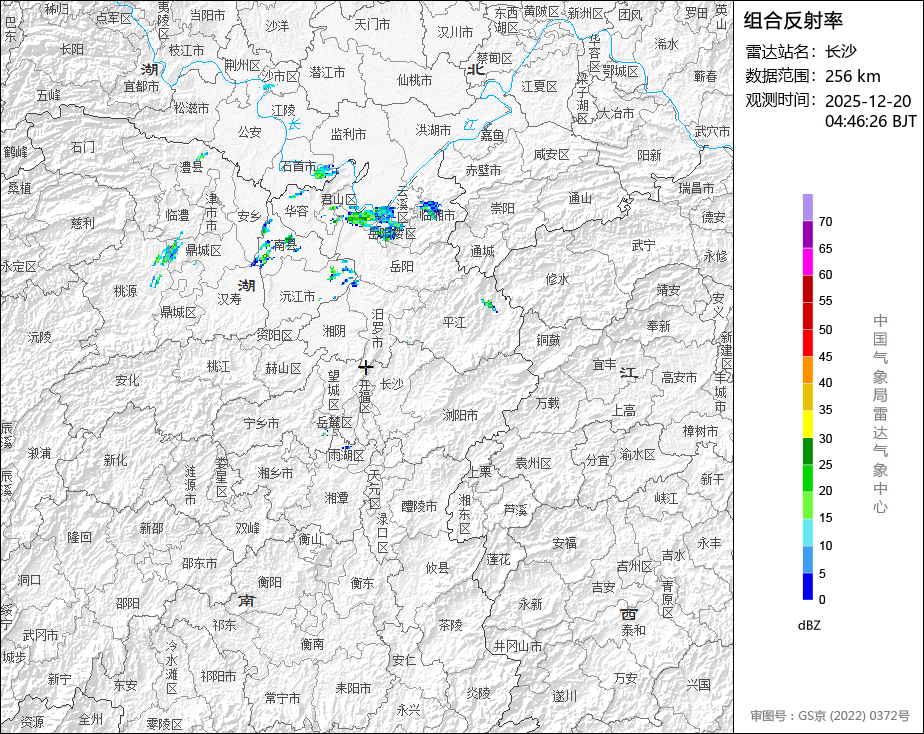Viewport: 924px width, 734px height.
Task: Select the observation date 2025-12-20
Action: pyautogui.click(x=868, y=101)
